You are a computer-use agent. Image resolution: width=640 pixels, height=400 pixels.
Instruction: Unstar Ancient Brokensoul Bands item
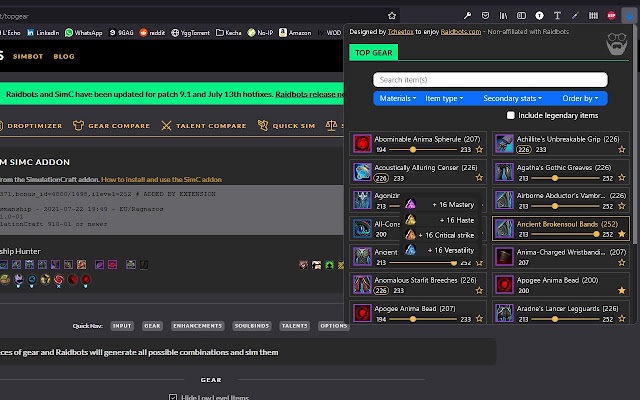tap(622, 234)
